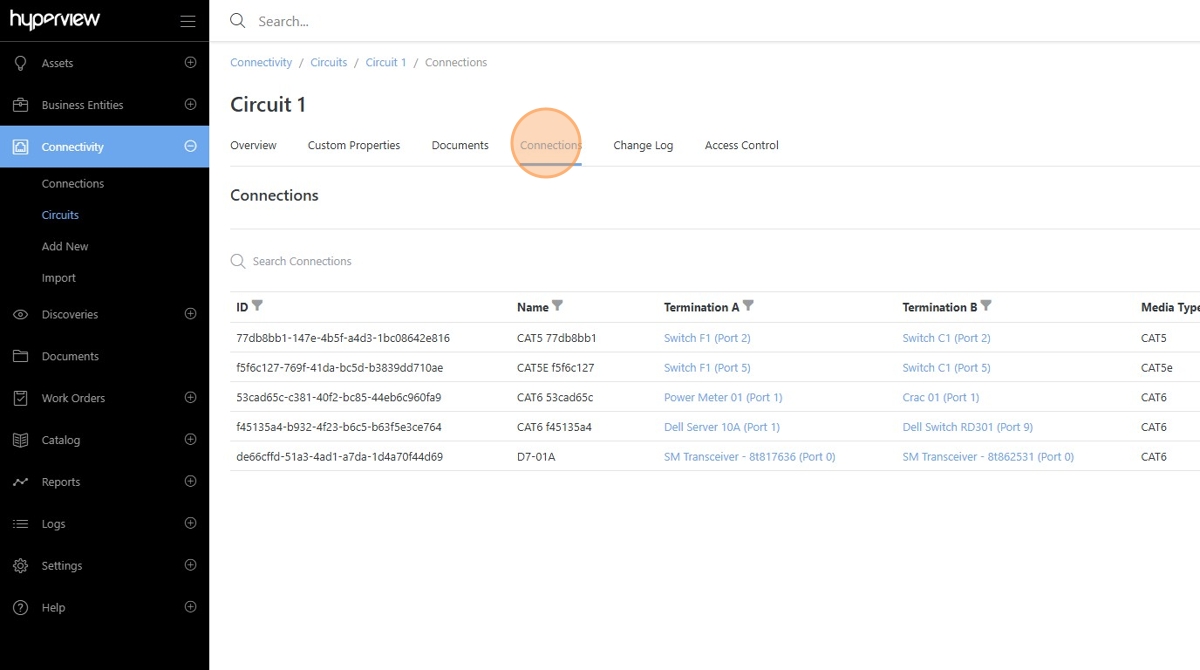Open Power Meter 01 (Port 1) link
The image size is (1200, 670).
(x=723, y=397)
